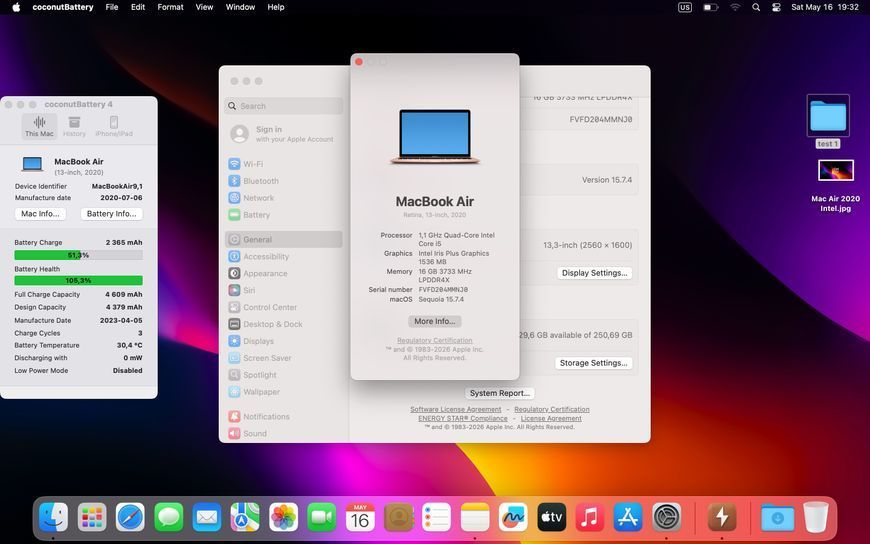870x544 pixels.
Task: Launch Safari from the Dock
Action: pos(130,518)
